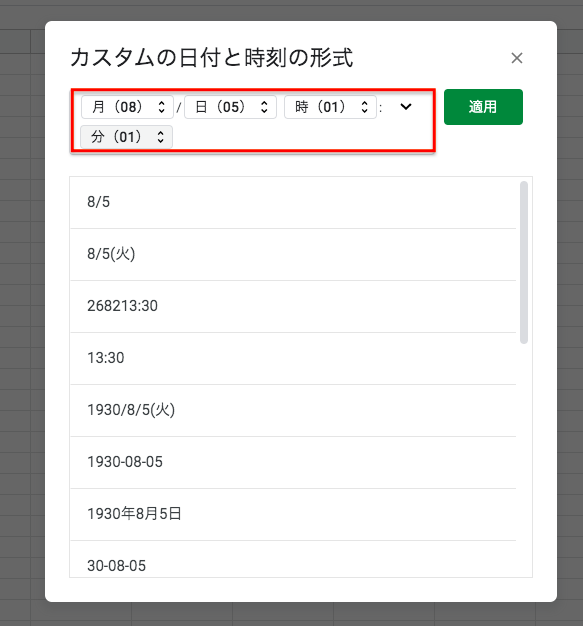Image resolution: width=583 pixels, height=626 pixels.
Task: Open the 日 (05) format chip
Action: pos(230,107)
